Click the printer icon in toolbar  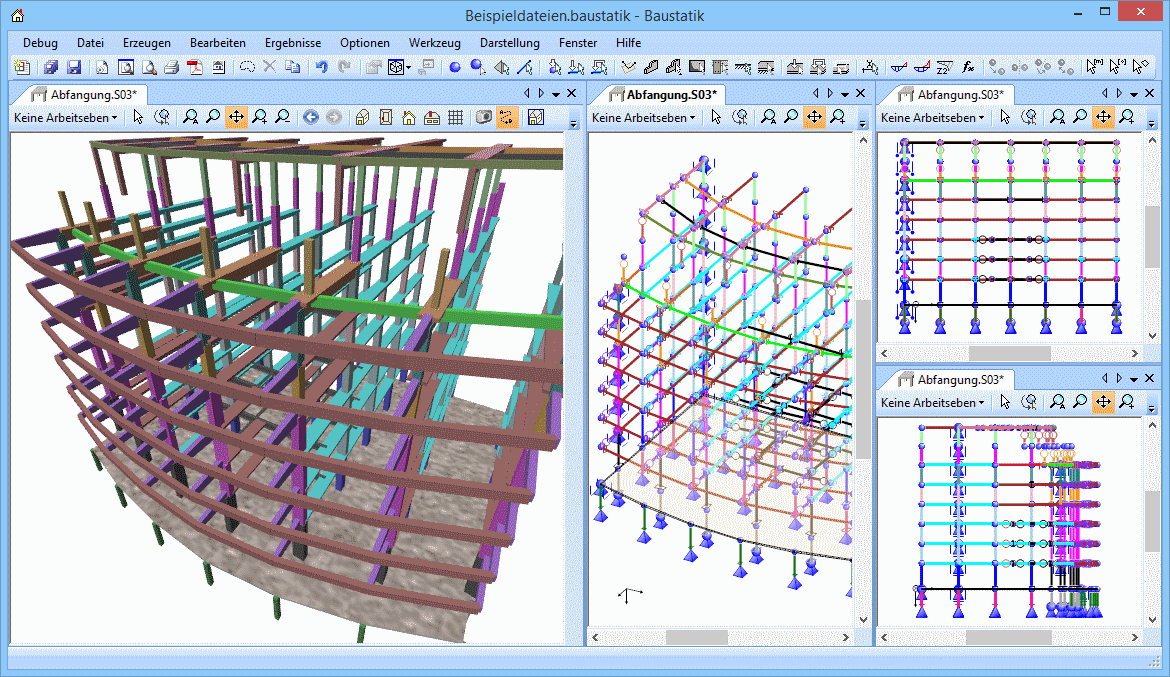coord(171,68)
